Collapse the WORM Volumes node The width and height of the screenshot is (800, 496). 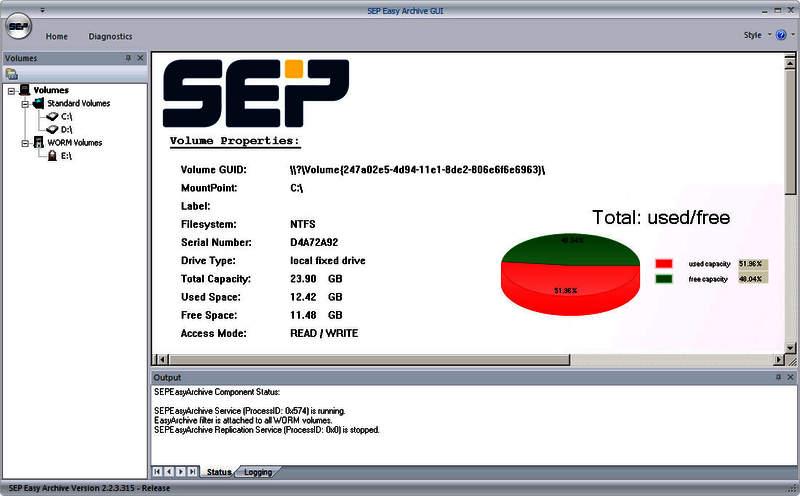(24, 143)
